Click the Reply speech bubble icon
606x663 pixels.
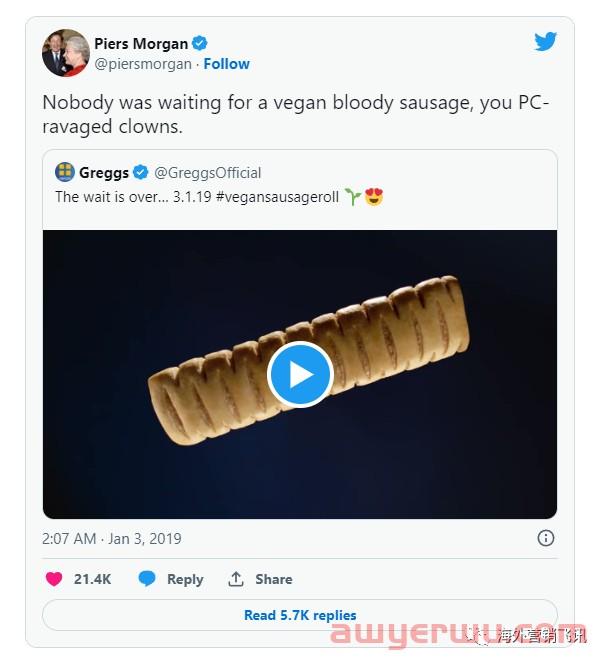147,579
